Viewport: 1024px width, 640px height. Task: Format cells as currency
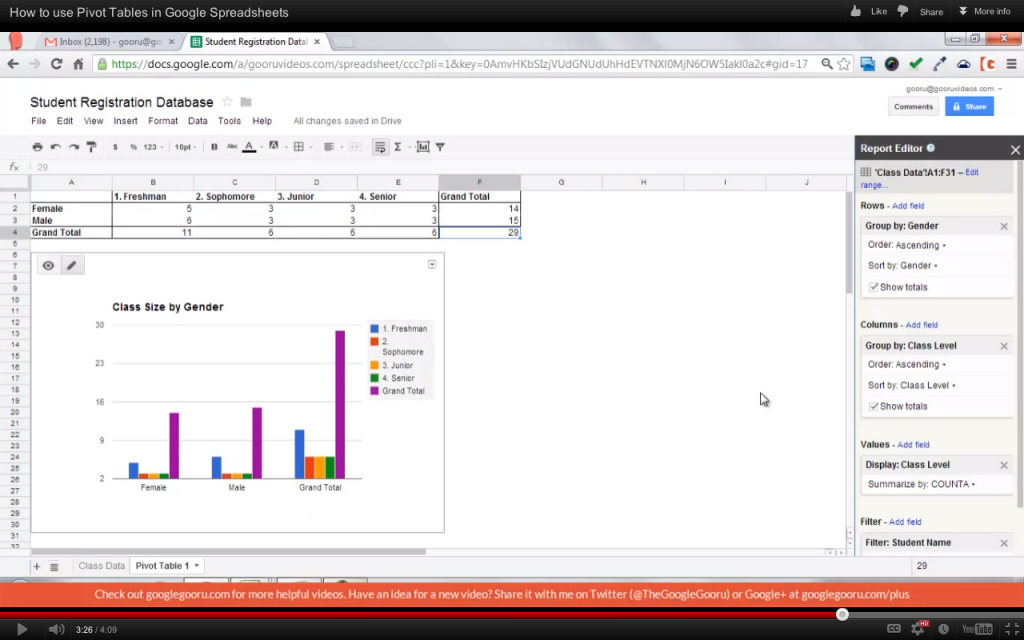(115, 147)
